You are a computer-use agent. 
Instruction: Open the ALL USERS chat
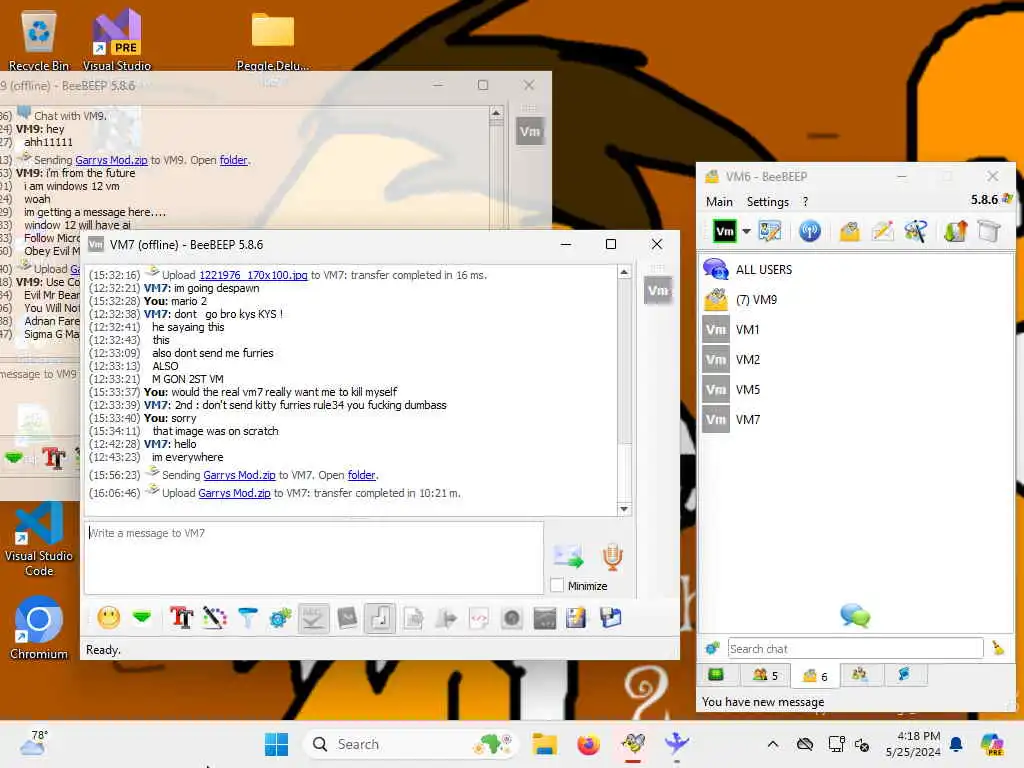tap(857, 269)
